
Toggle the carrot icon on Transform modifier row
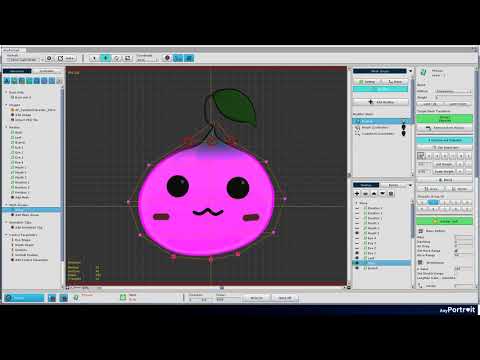click(404, 133)
